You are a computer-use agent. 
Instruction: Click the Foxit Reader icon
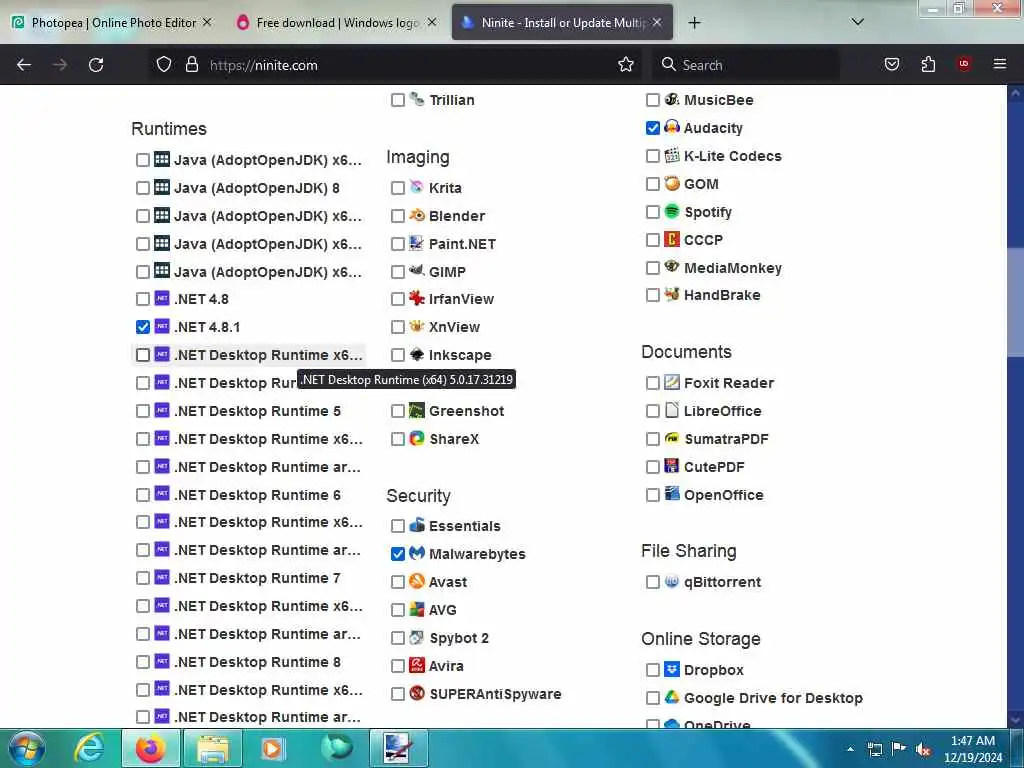tap(671, 382)
